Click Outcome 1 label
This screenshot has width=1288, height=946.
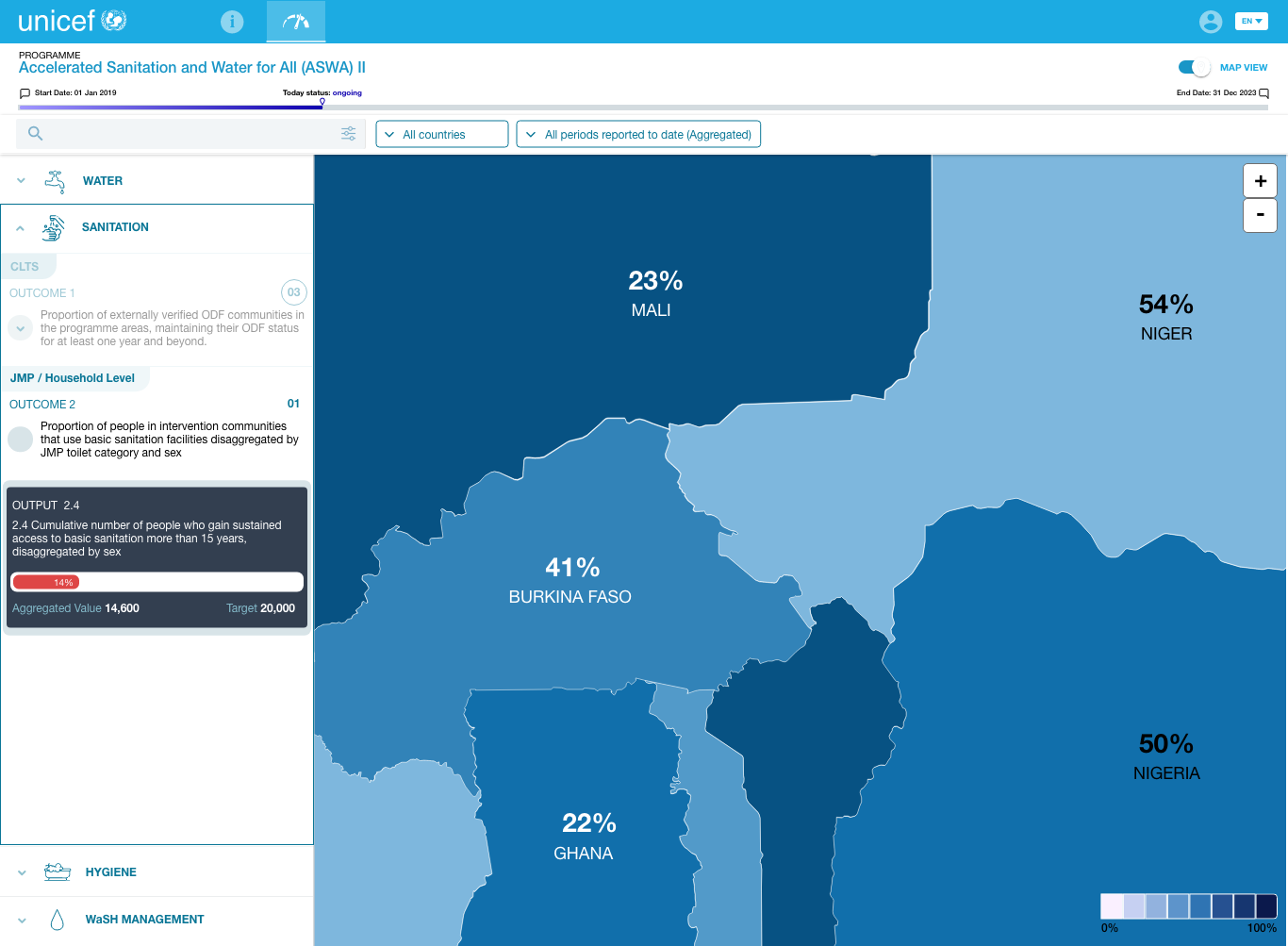click(x=42, y=293)
